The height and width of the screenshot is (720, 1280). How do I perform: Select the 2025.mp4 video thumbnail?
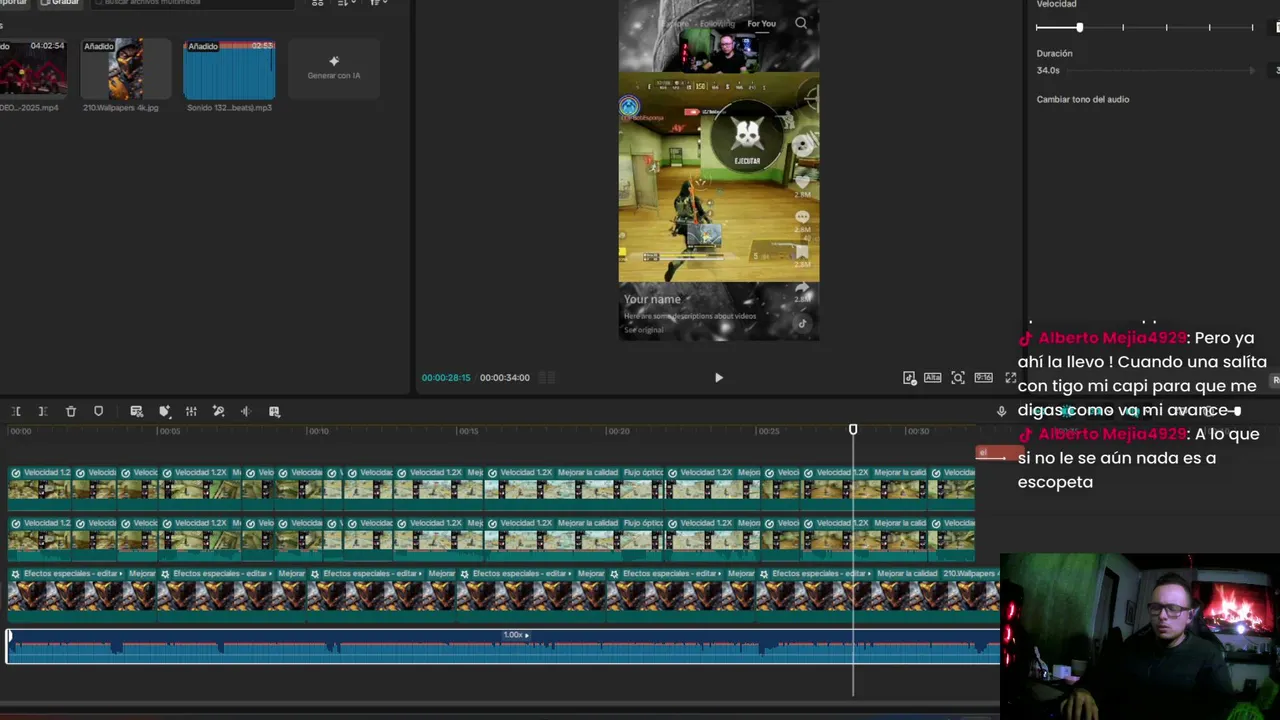(x=33, y=69)
